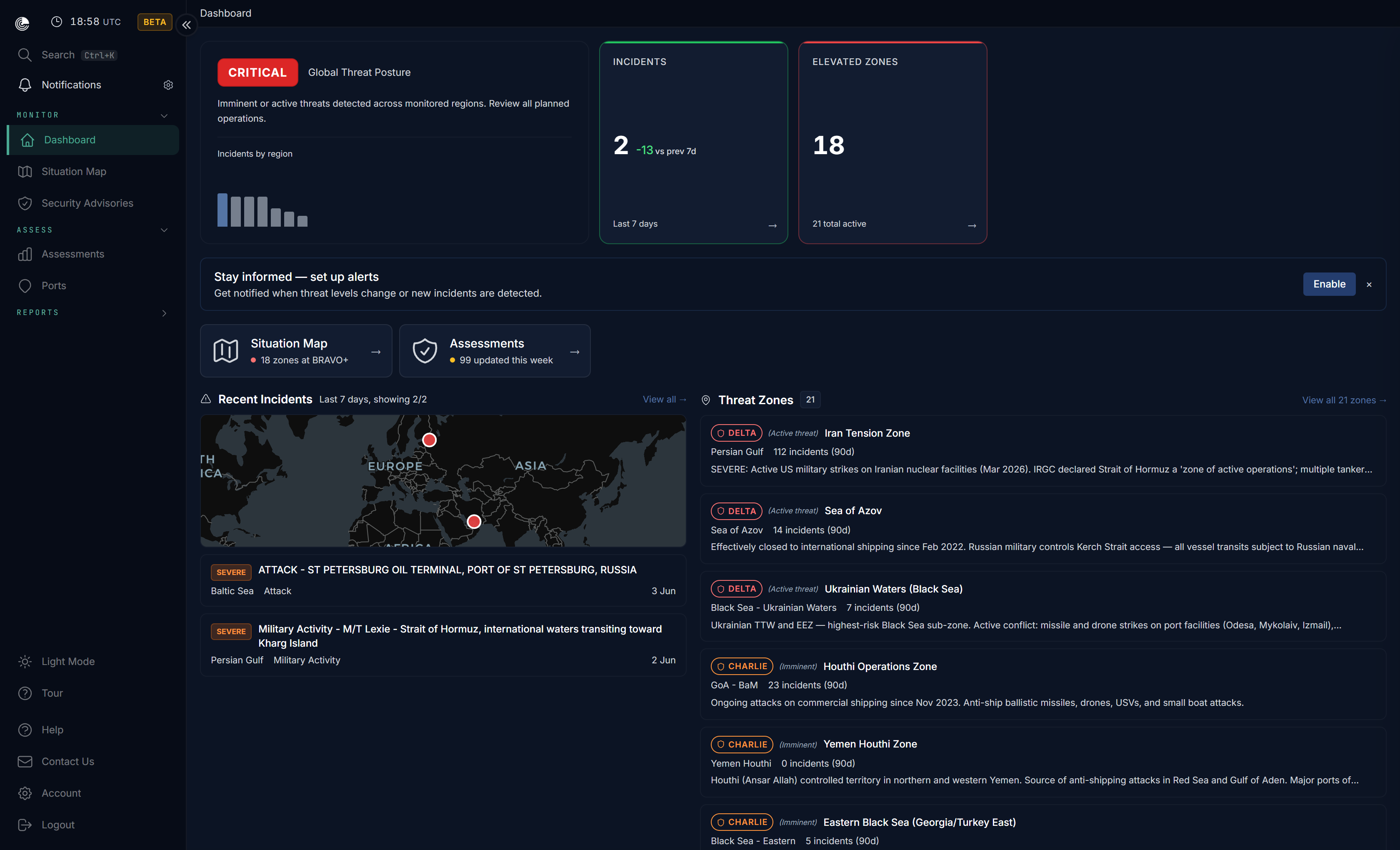
Task: Click the CHARLIE badge for Houthi Operations Zone
Action: pyautogui.click(x=742, y=666)
